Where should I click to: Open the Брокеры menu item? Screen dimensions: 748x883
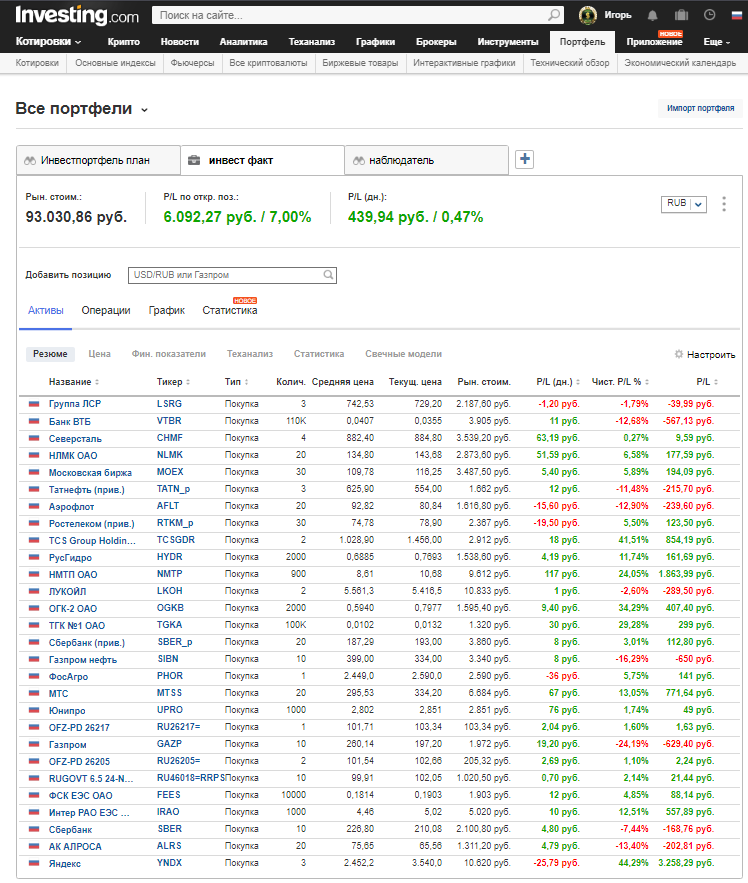(436, 42)
